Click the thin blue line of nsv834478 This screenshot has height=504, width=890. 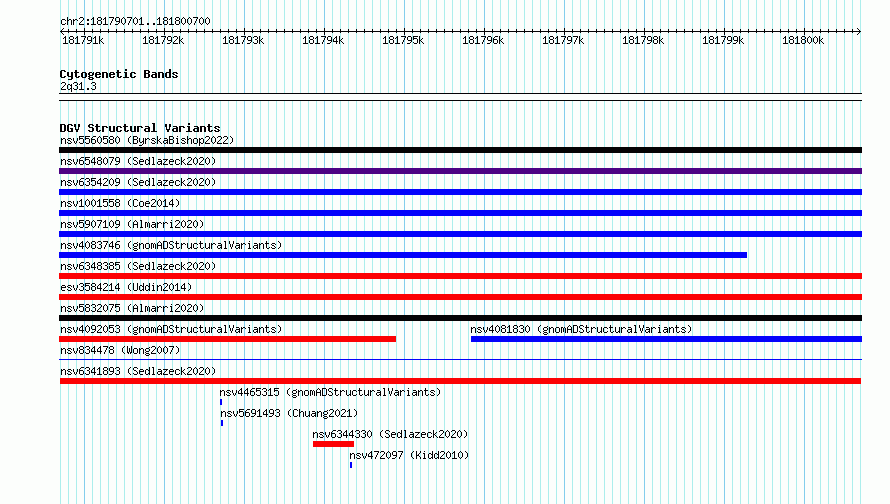(x=460, y=359)
